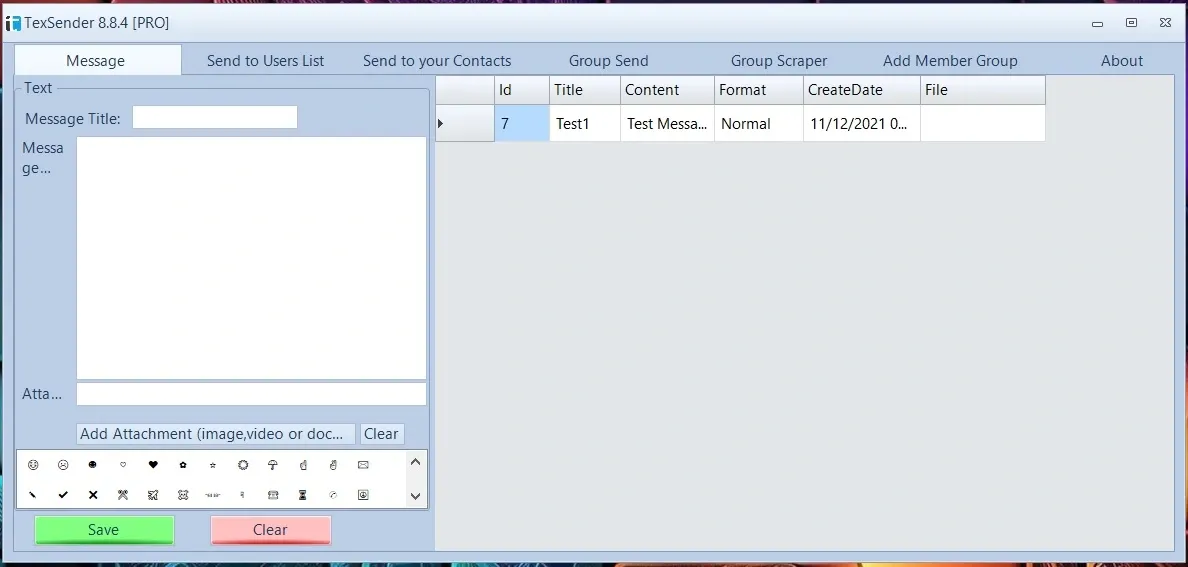This screenshot has height=567, width=1188.
Task: Switch to Add Member Group tab
Action: click(x=950, y=61)
